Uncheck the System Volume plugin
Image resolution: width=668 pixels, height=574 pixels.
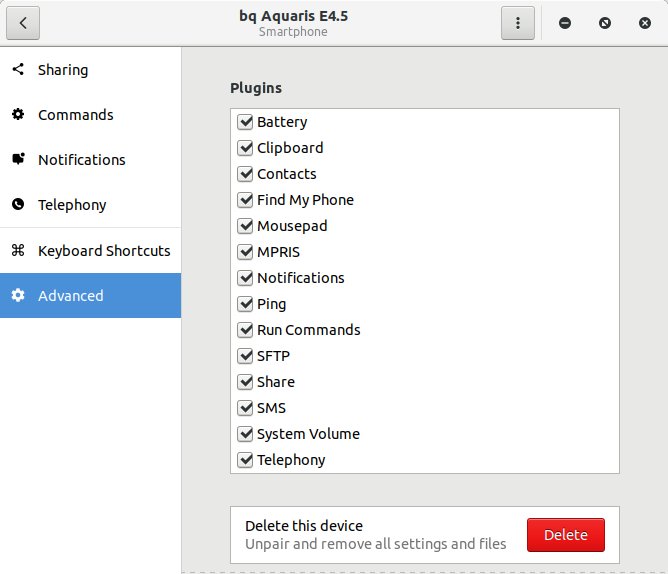point(245,434)
